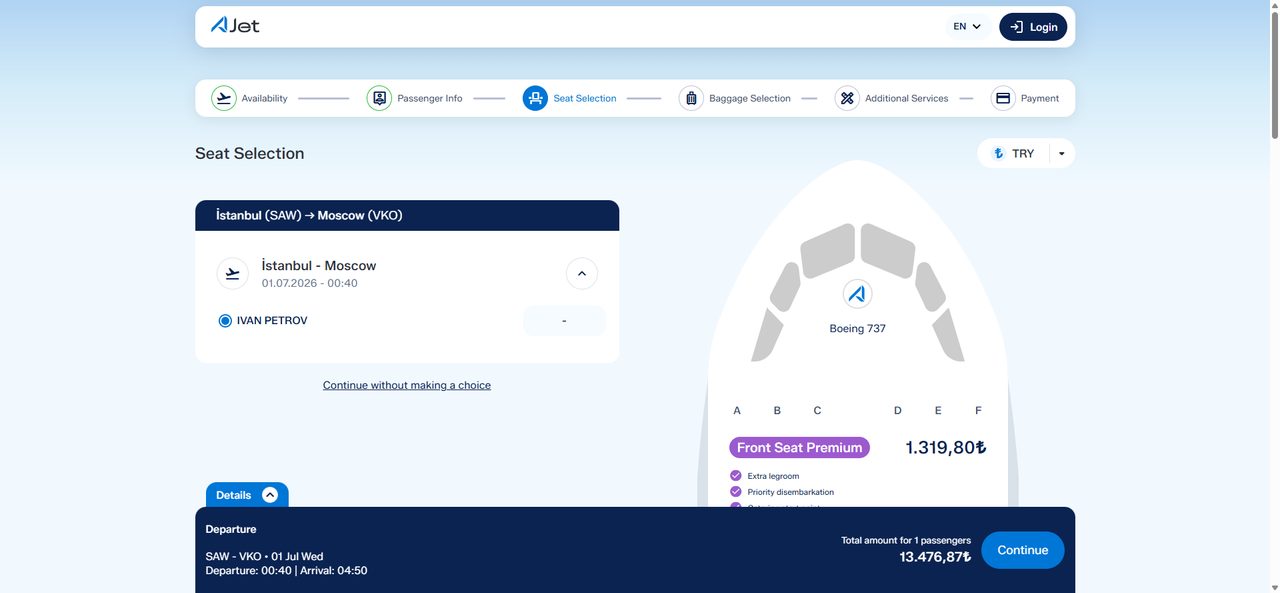Click the Additional Services step icon
Screen dimensions: 1280x593
click(847, 98)
